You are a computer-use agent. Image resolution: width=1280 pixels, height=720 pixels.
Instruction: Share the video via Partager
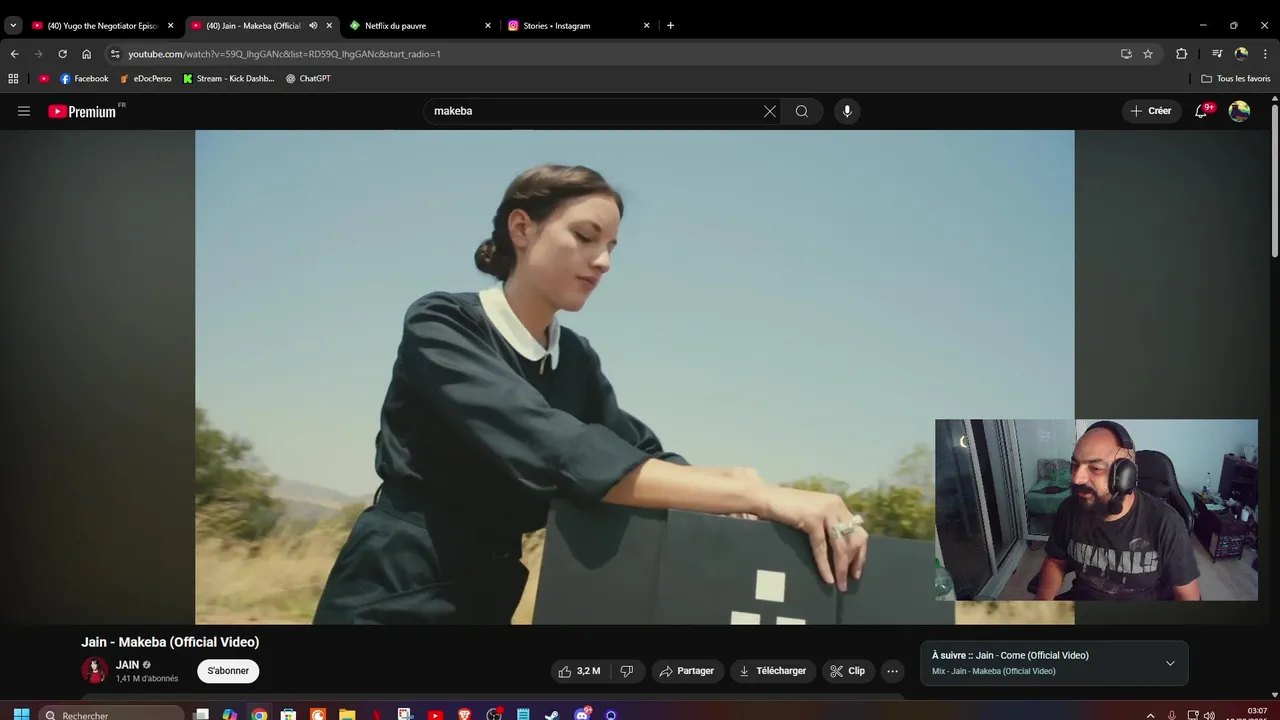pyautogui.click(x=686, y=671)
